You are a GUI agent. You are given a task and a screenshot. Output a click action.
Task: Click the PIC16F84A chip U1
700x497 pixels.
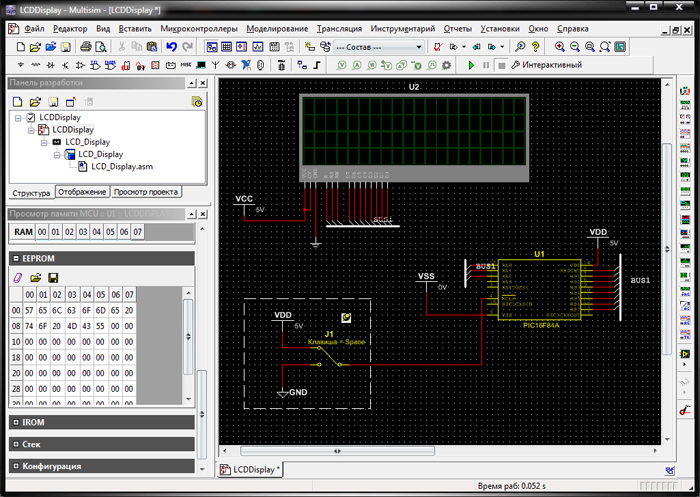(x=539, y=289)
